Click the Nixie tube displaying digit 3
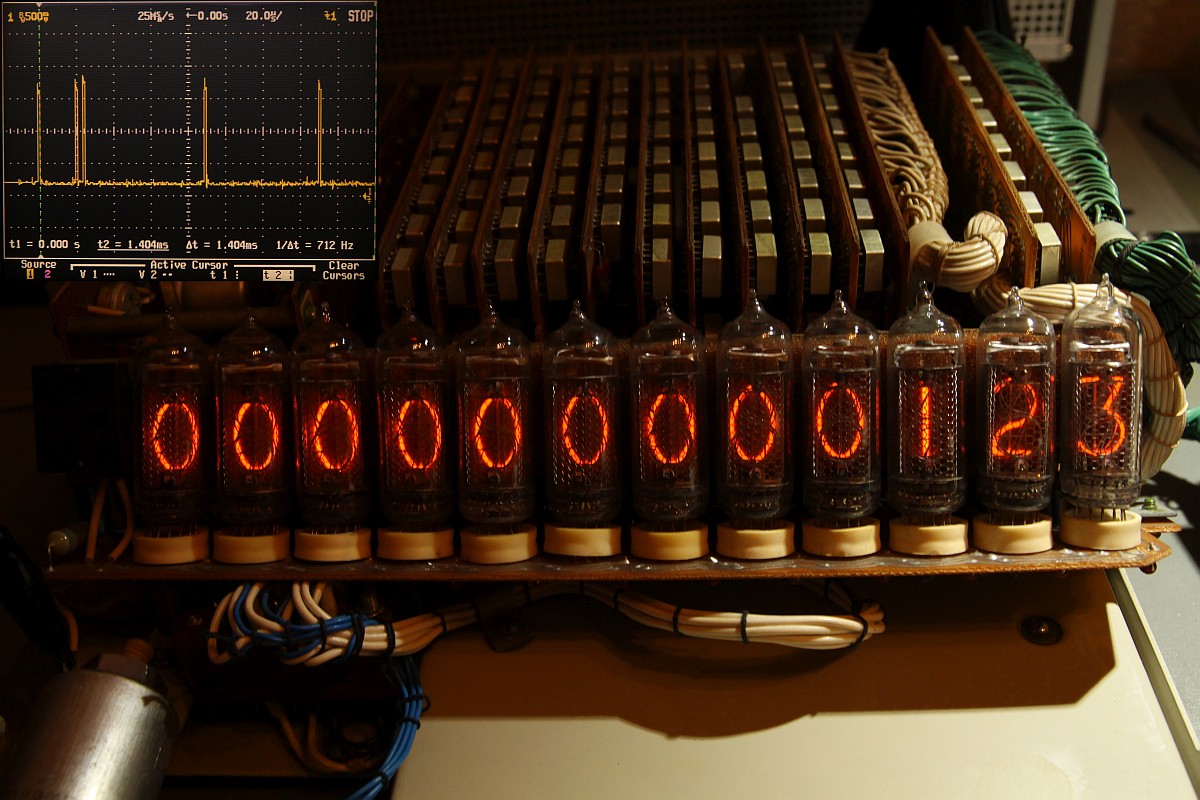 (x=1101, y=415)
